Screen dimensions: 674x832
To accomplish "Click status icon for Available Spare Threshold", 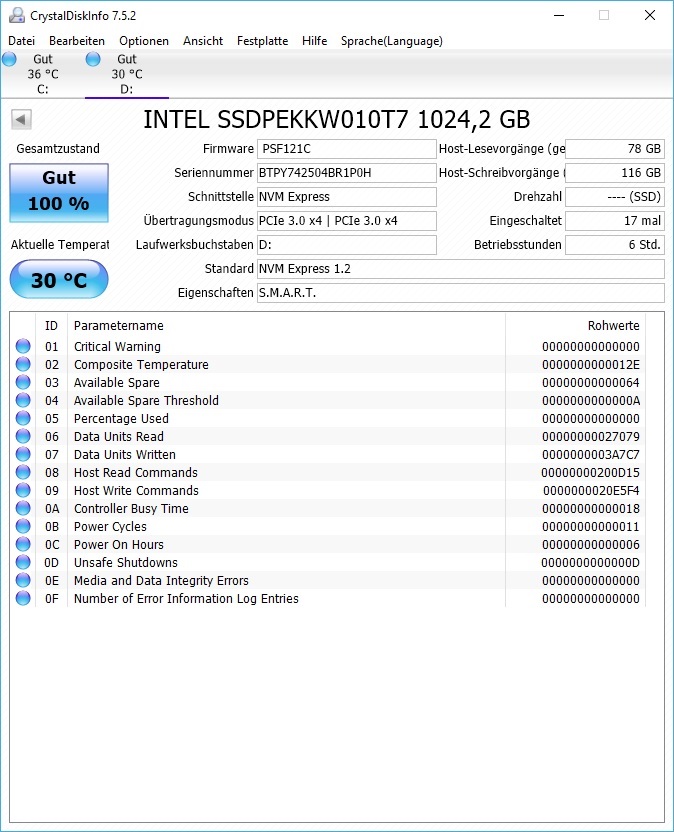I will [x=23, y=400].
